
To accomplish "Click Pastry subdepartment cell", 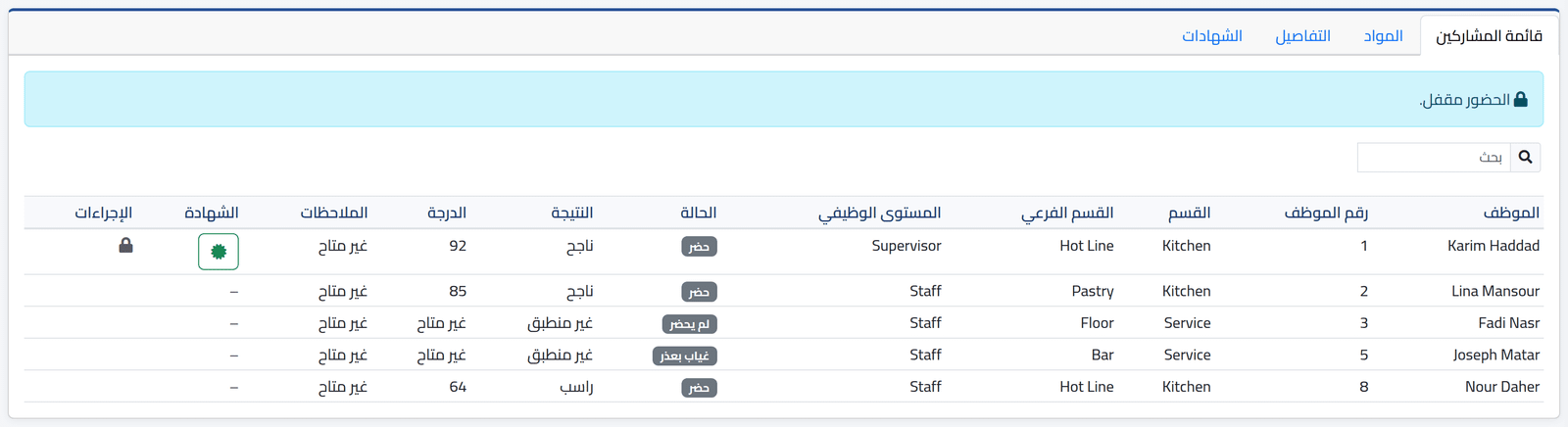I will coord(1092,291).
